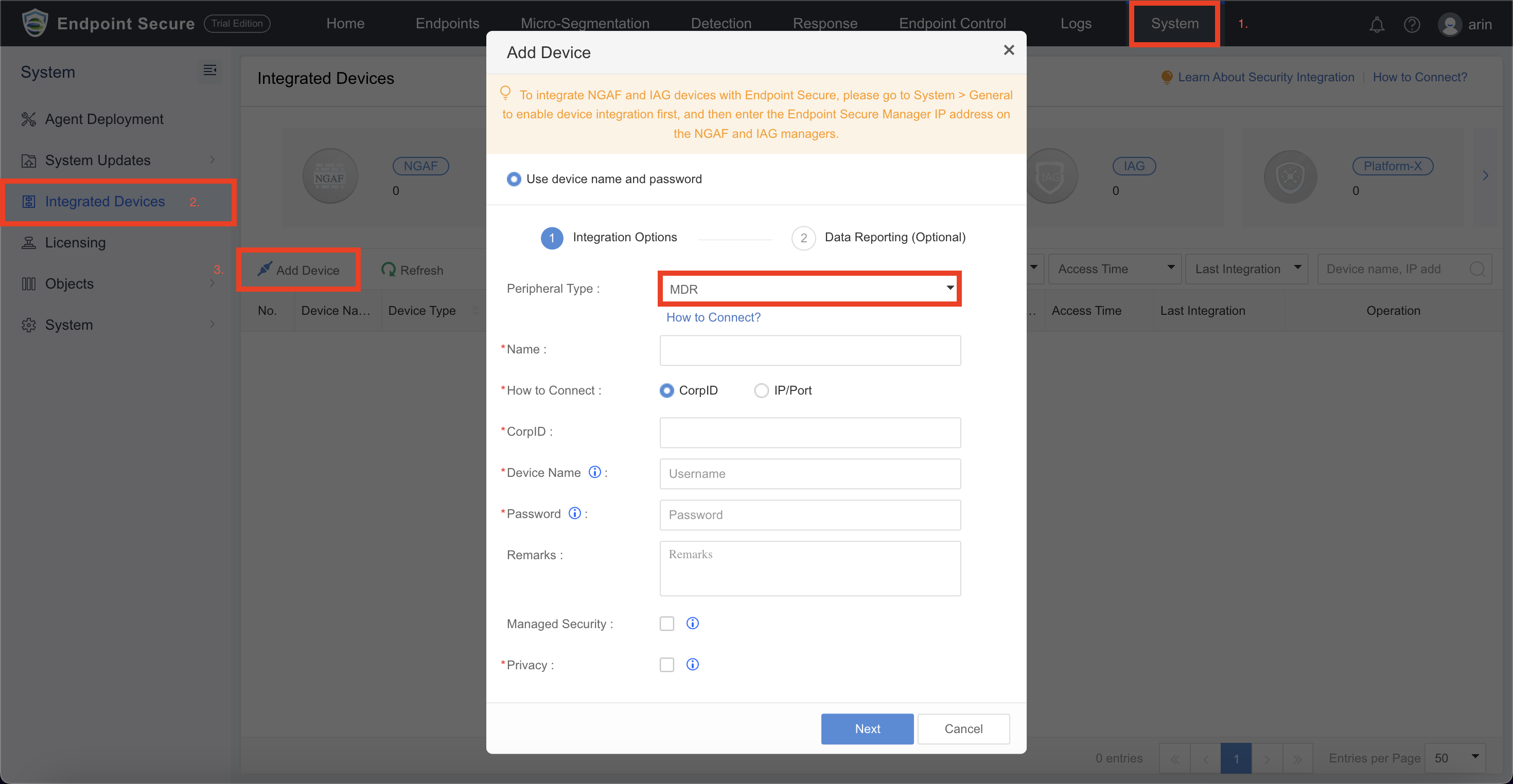This screenshot has width=1513, height=784.
Task: Go to last page of results
Action: (x=1297, y=759)
